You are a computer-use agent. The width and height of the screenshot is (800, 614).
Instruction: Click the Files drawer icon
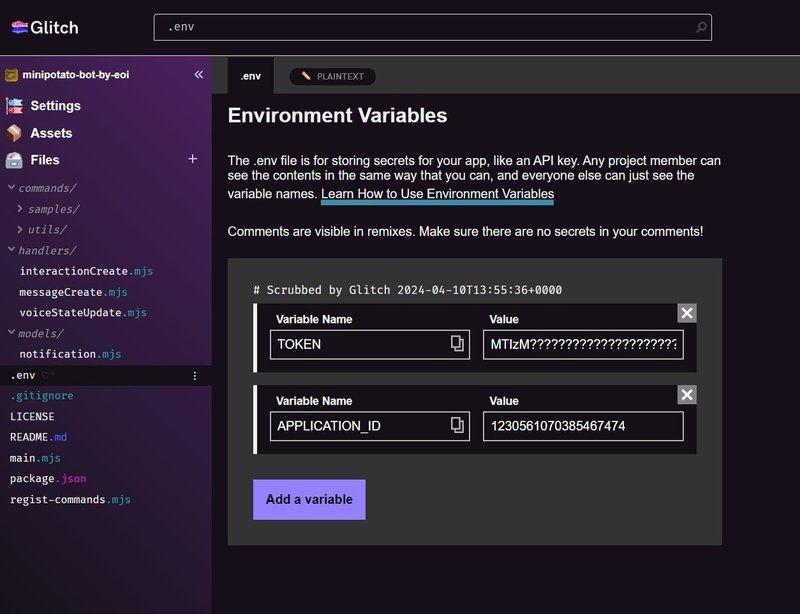[x=14, y=160]
